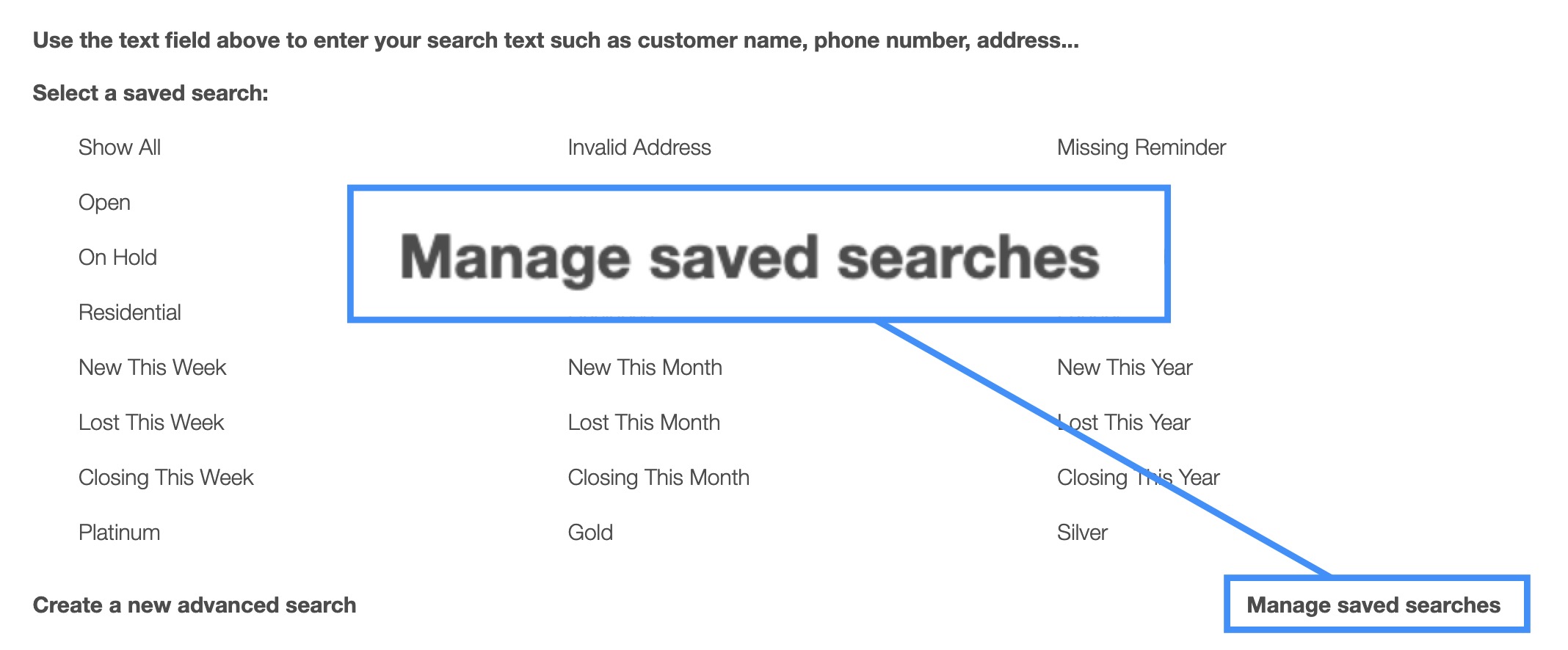Select the Open saved search

(x=104, y=202)
